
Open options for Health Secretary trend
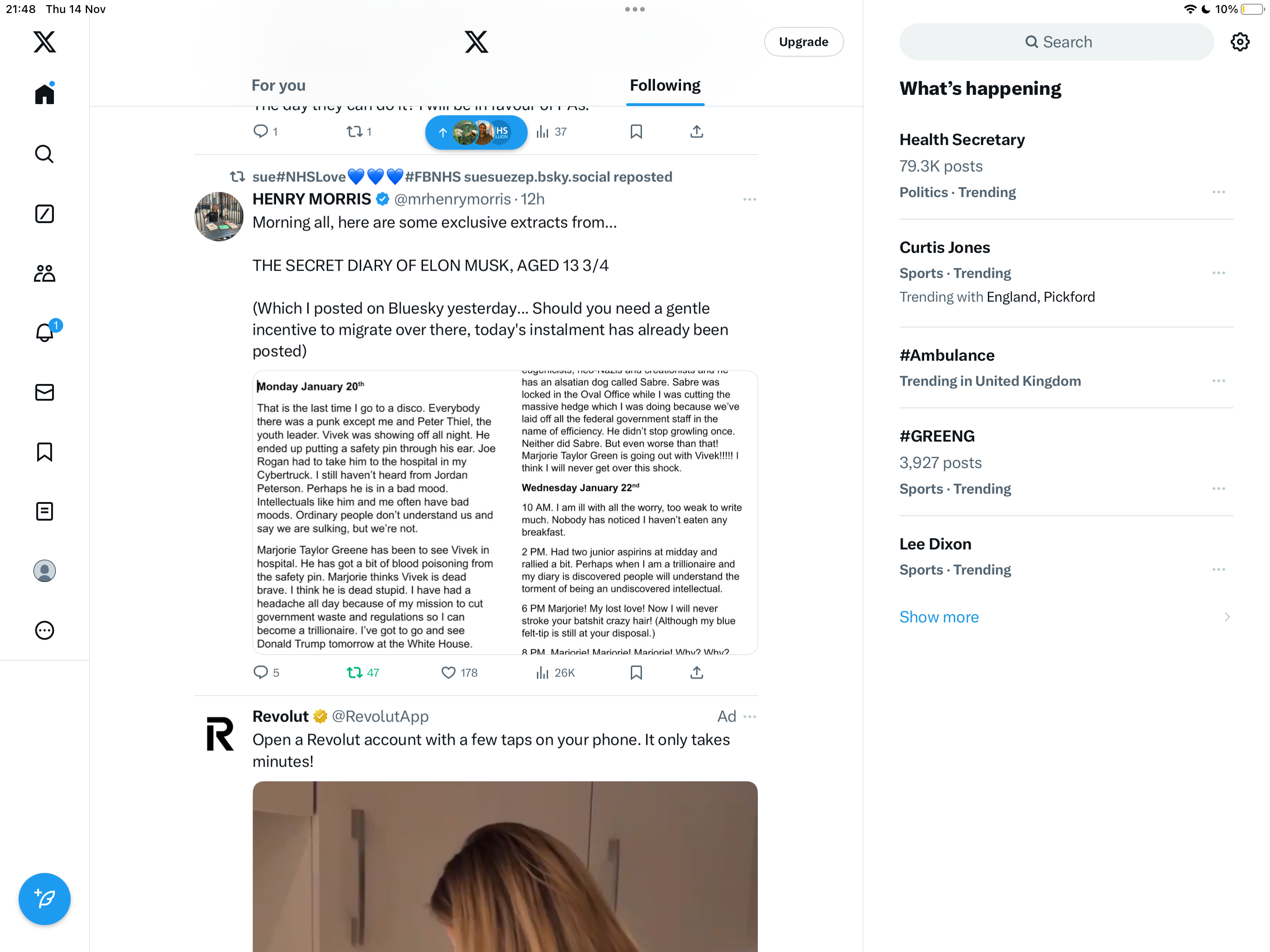point(1218,192)
